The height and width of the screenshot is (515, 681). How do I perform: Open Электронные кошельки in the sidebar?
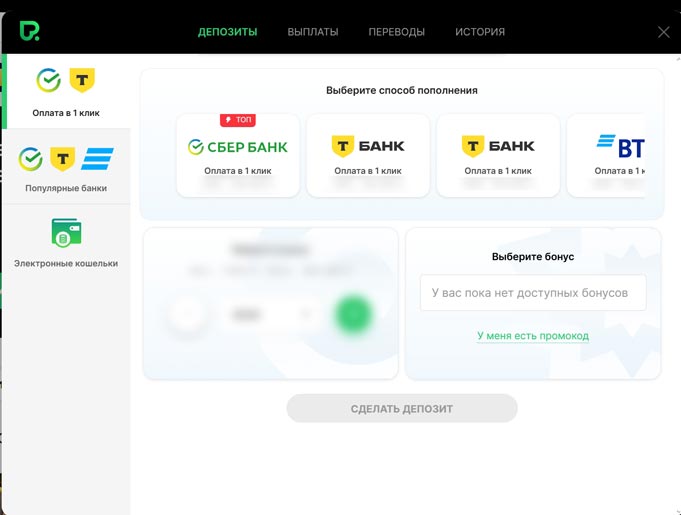(x=66, y=243)
